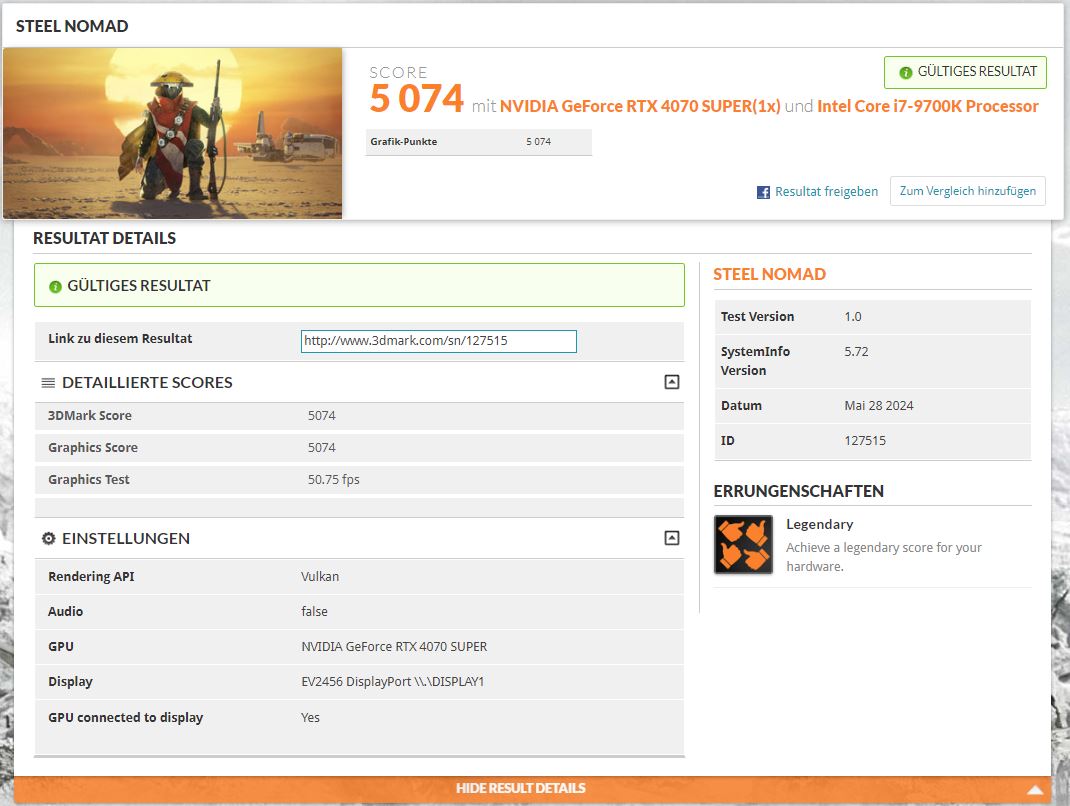Click the Datum value Mai 28 2024
1070x806 pixels.
point(879,405)
